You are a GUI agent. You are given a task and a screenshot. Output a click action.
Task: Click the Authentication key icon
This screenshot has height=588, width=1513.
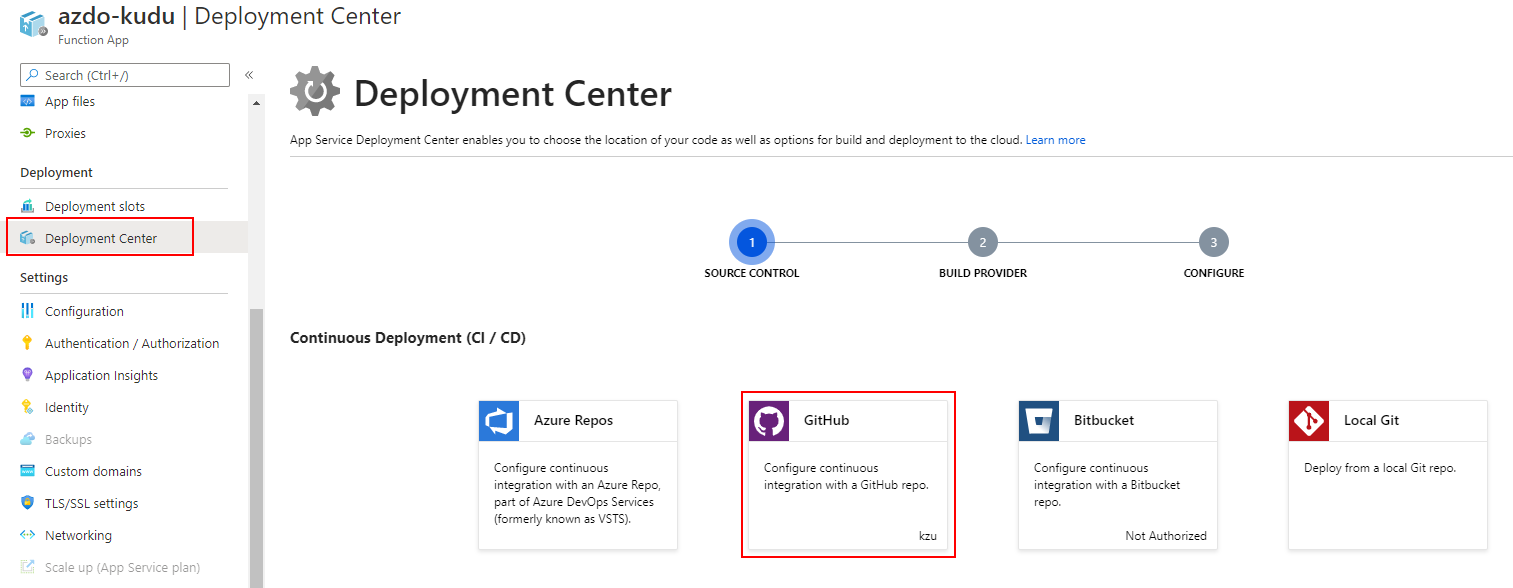tap(28, 343)
